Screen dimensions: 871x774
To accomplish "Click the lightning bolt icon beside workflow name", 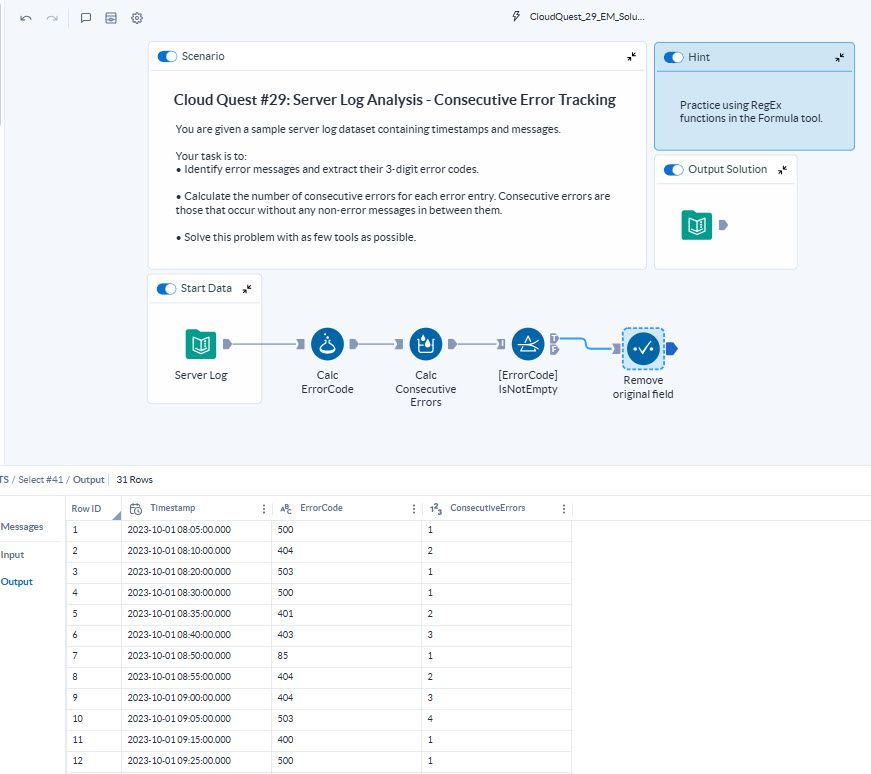I will coord(516,17).
